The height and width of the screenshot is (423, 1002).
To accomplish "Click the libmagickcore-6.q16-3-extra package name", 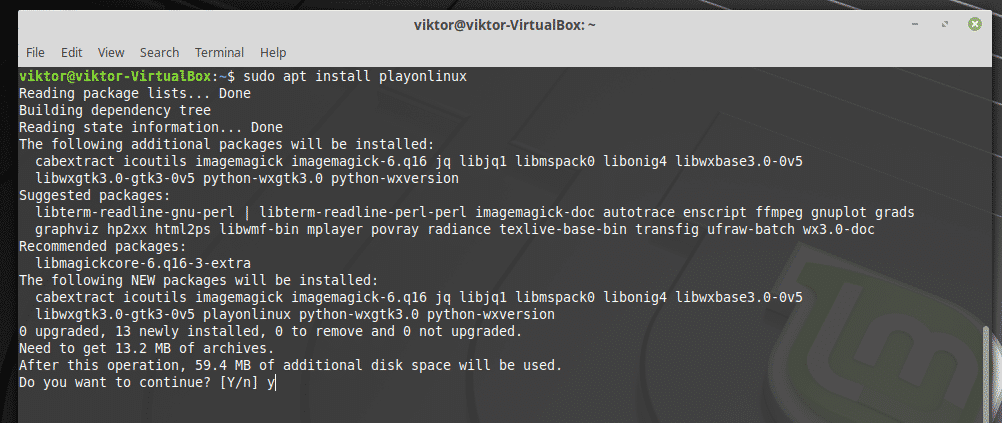I will (132, 261).
